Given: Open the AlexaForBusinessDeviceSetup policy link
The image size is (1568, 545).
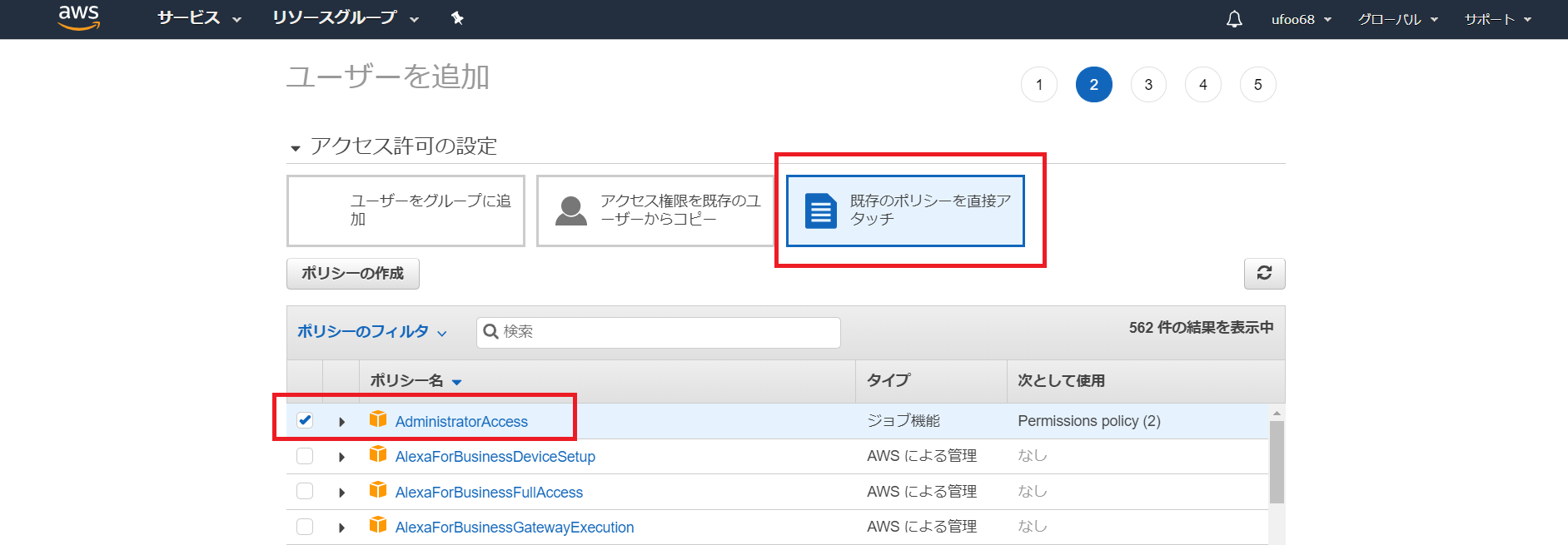Looking at the screenshot, I should (x=495, y=457).
